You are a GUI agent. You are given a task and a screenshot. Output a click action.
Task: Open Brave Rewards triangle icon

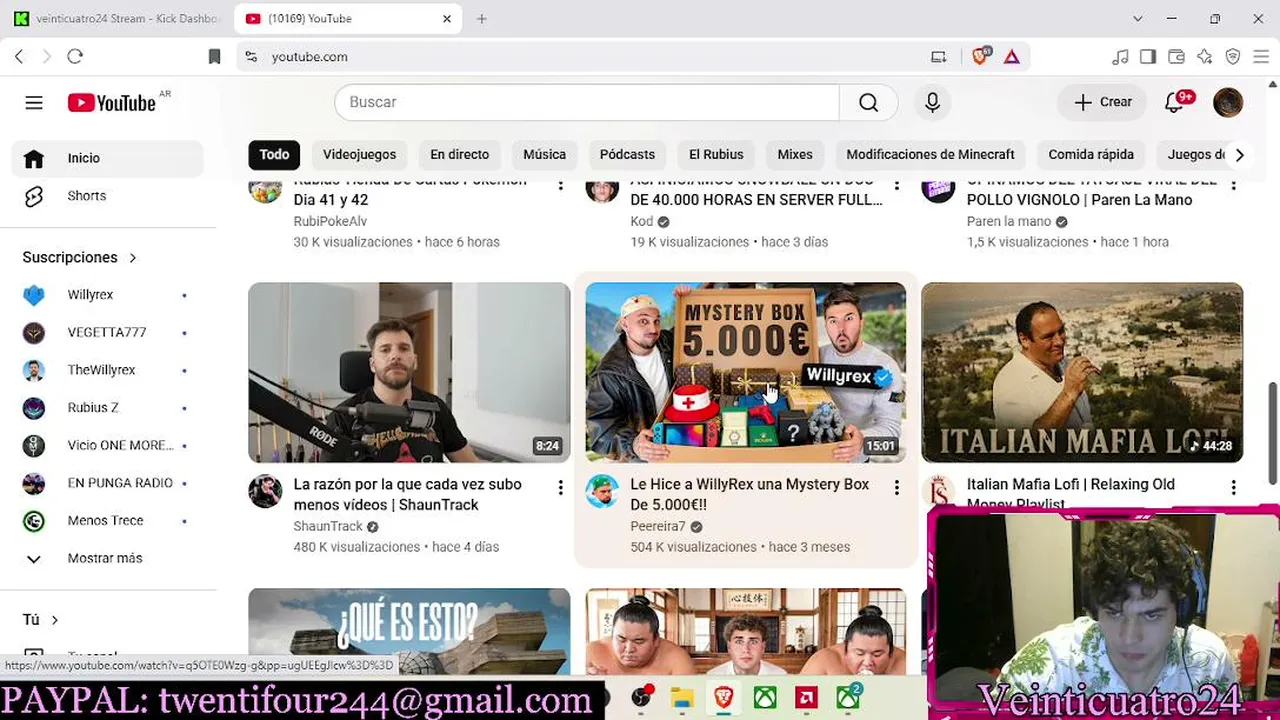[1012, 57]
